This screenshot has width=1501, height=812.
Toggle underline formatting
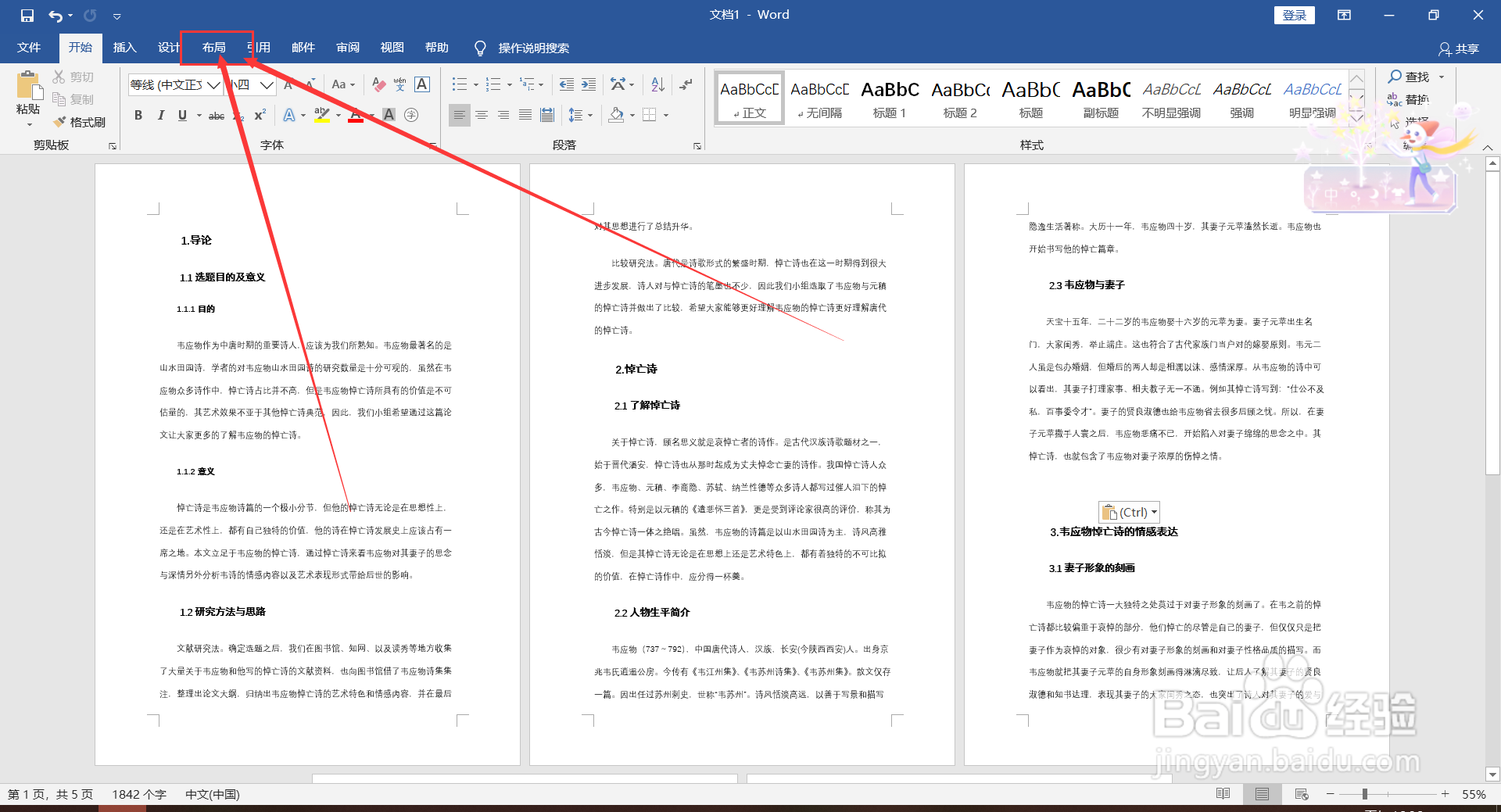181,115
